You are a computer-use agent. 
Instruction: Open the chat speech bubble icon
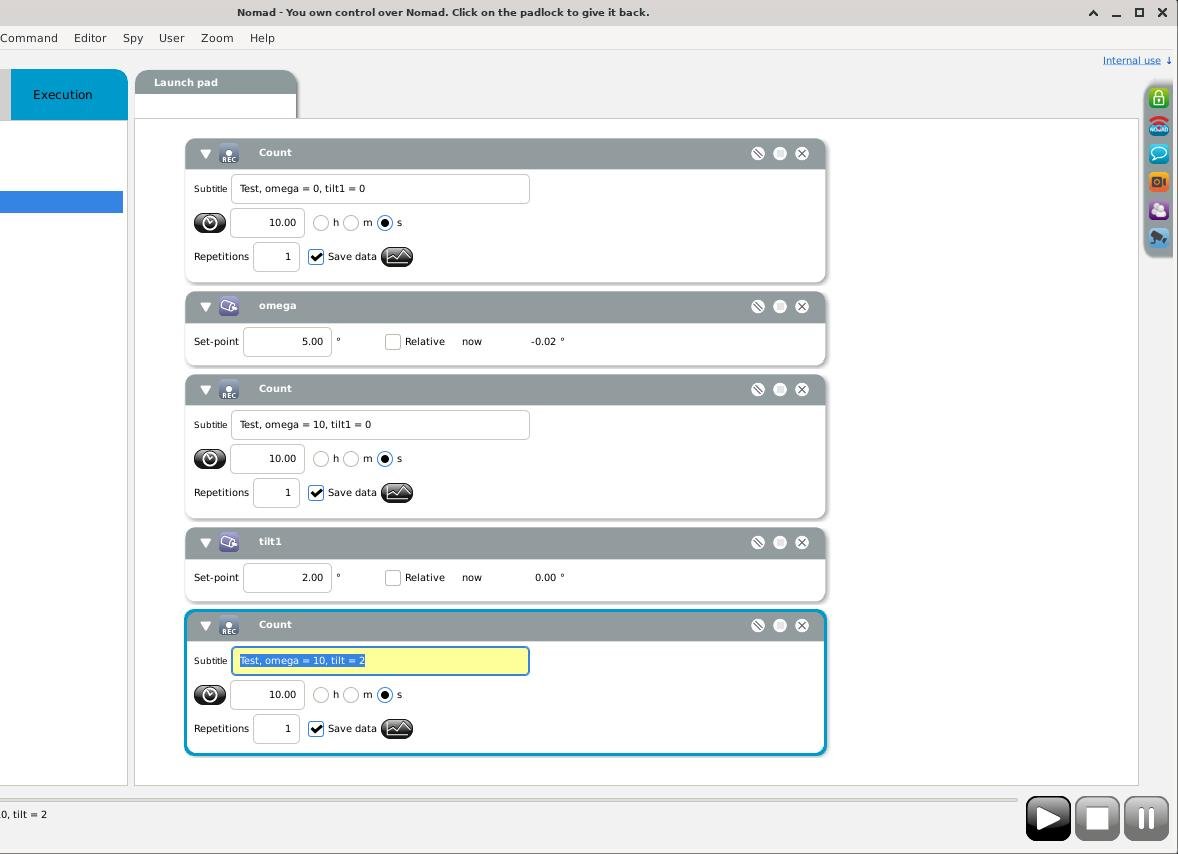click(x=1158, y=154)
